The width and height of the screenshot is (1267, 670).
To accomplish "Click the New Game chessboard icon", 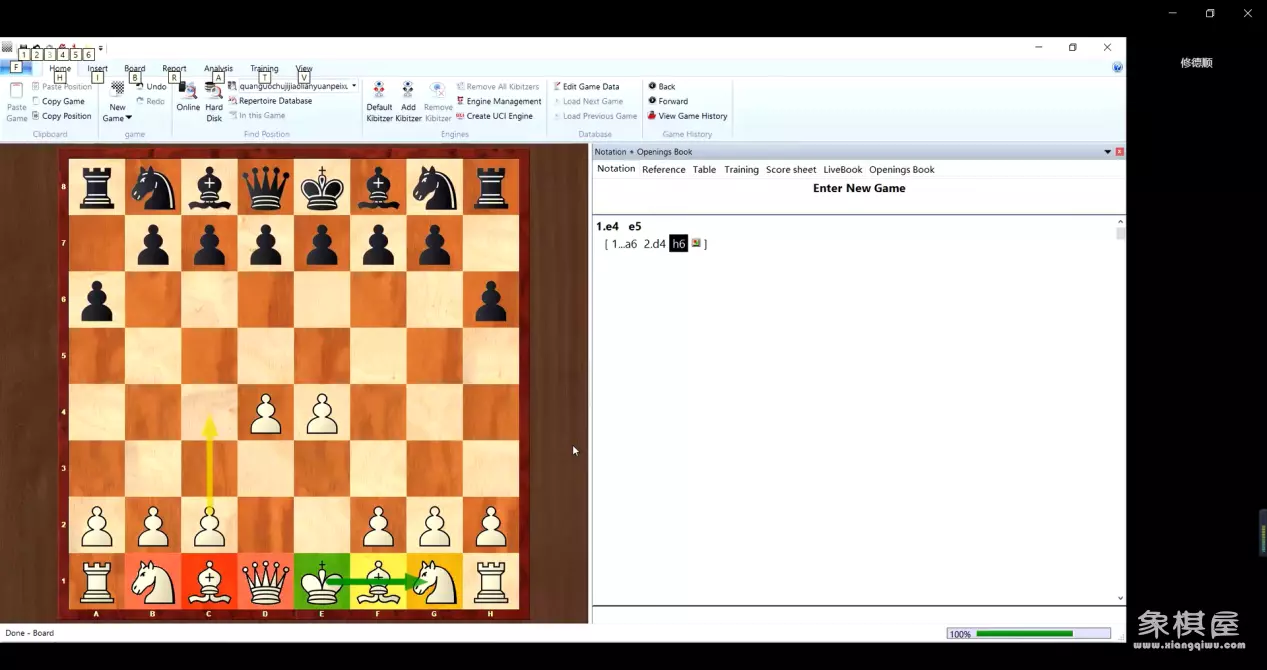I will tap(118, 89).
